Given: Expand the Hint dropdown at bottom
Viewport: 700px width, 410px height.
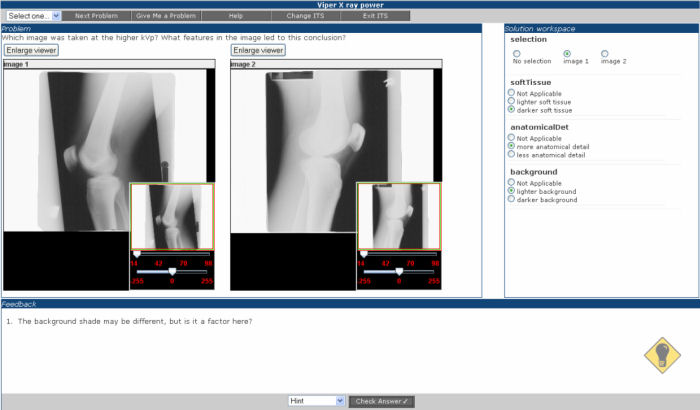Looking at the screenshot, I should 316,401.
